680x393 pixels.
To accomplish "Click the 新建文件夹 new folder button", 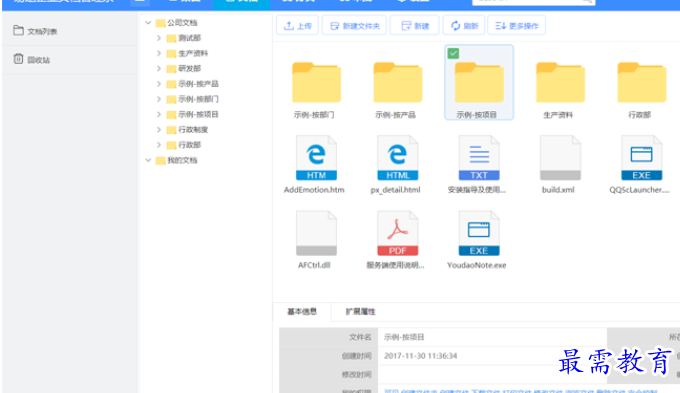I will pos(354,26).
